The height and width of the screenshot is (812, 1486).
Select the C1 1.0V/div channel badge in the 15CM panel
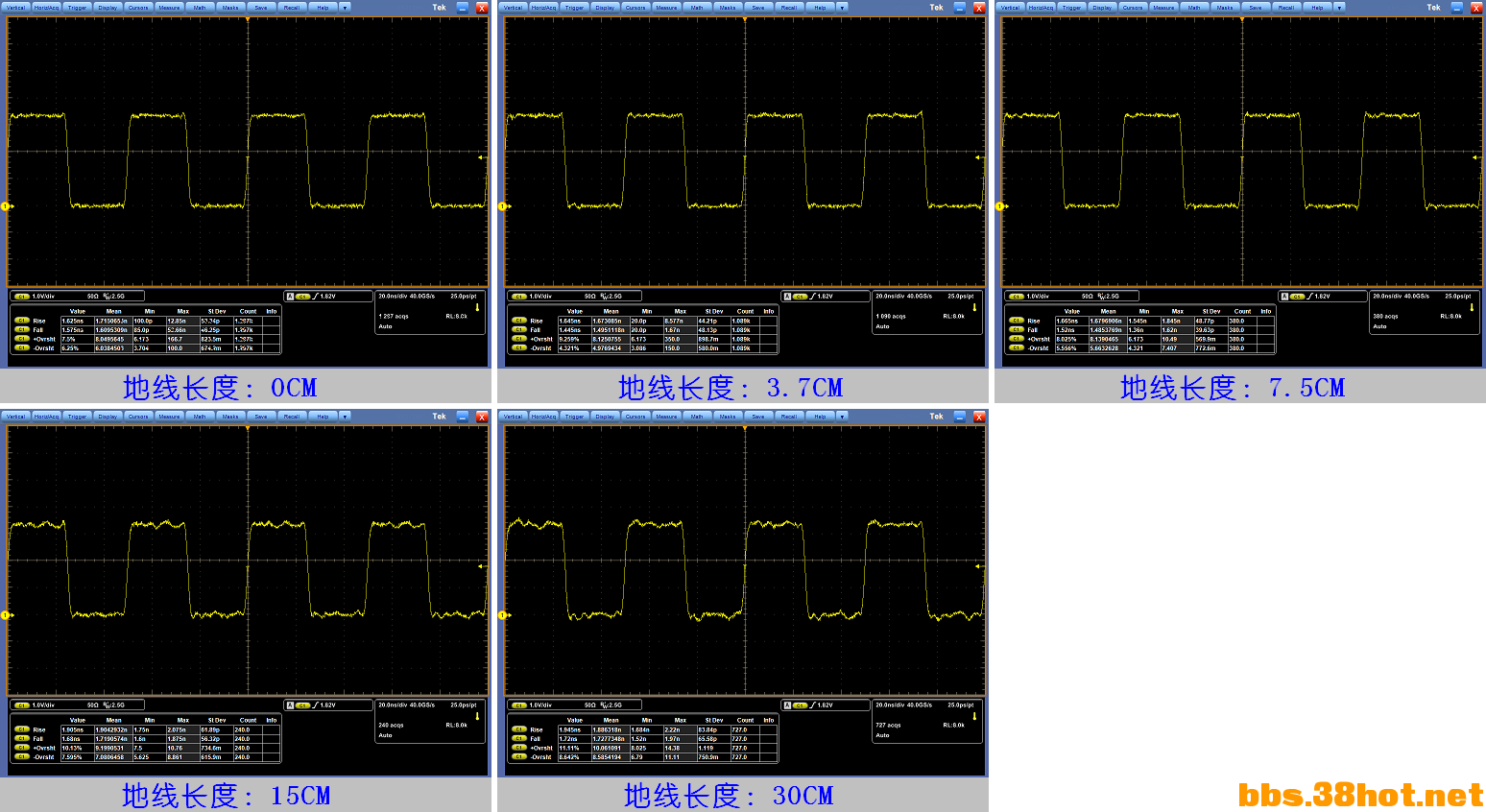(x=22, y=705)
